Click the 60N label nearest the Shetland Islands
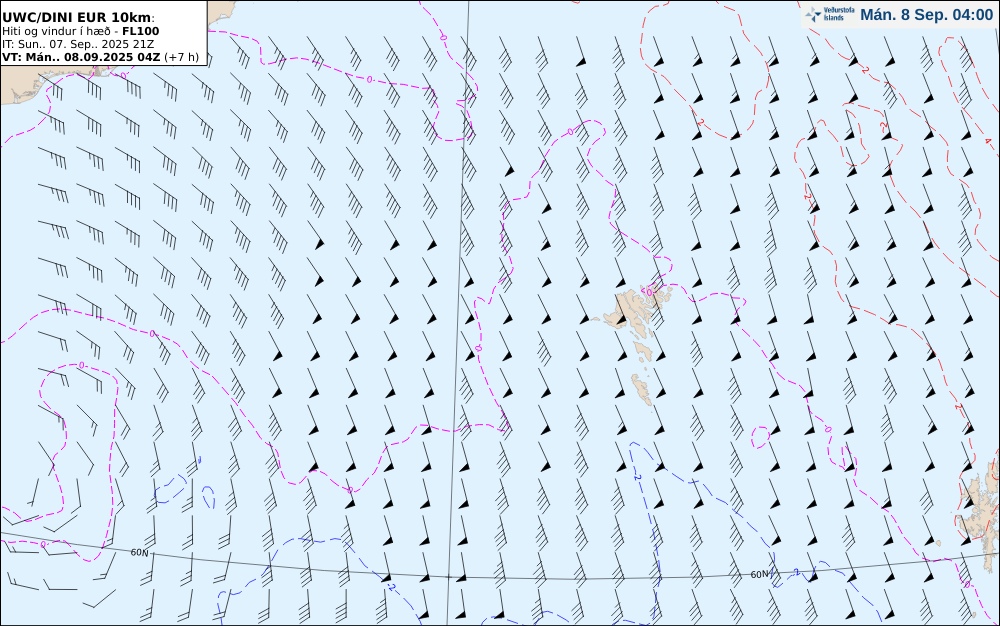1000x626 pixels. tap(759, 574)
